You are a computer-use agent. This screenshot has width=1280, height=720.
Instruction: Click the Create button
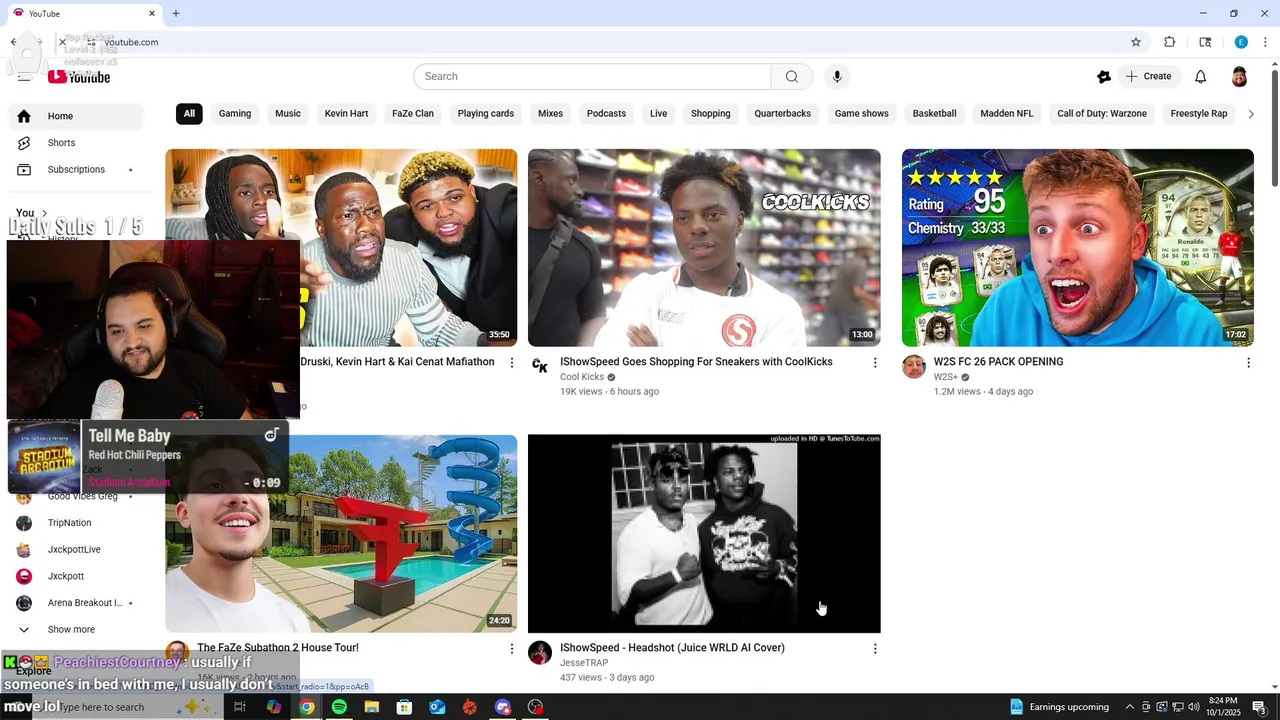click(1148, 77)
